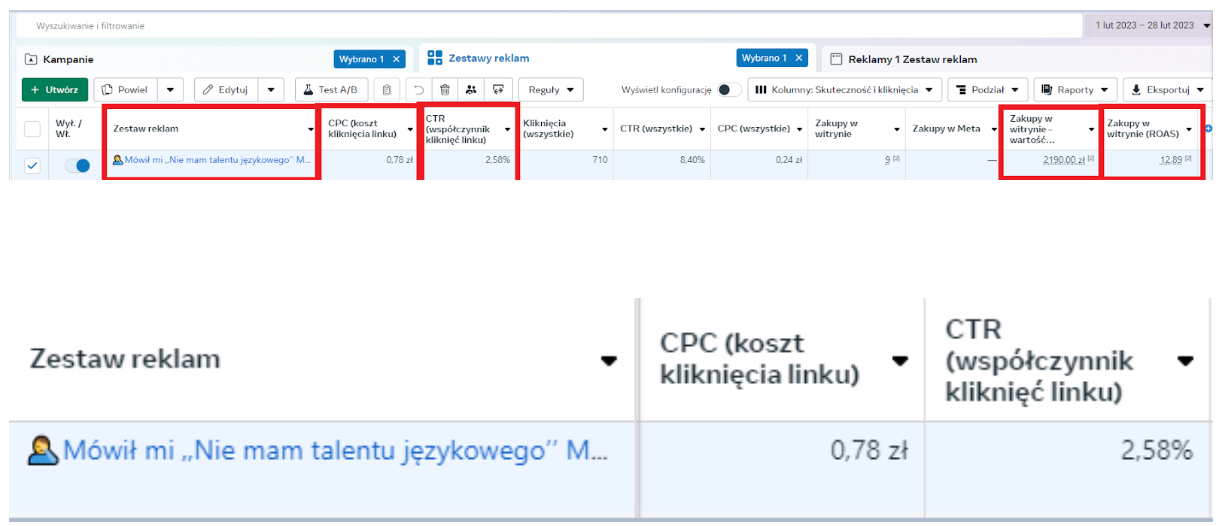The image size is (1220, 526).
Task: Click the blue plus add-column icon
Action: (1208, 128)
